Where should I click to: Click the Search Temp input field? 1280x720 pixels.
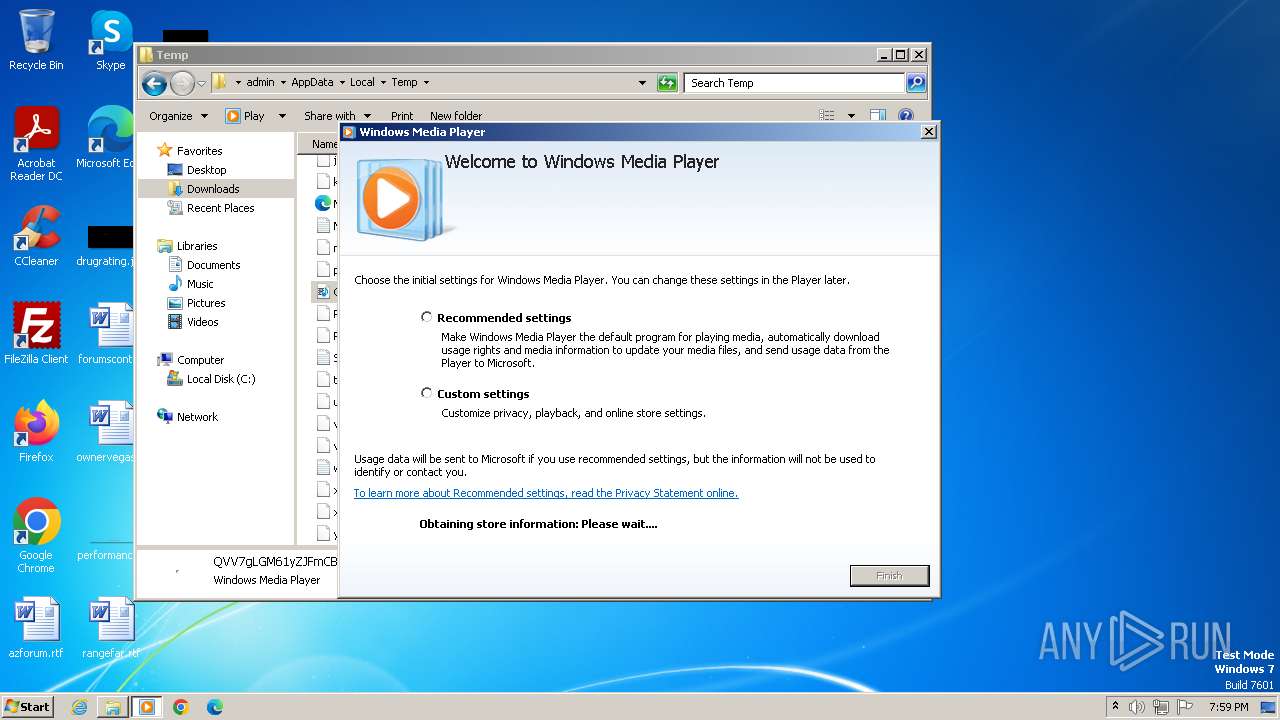click(795, 83)
